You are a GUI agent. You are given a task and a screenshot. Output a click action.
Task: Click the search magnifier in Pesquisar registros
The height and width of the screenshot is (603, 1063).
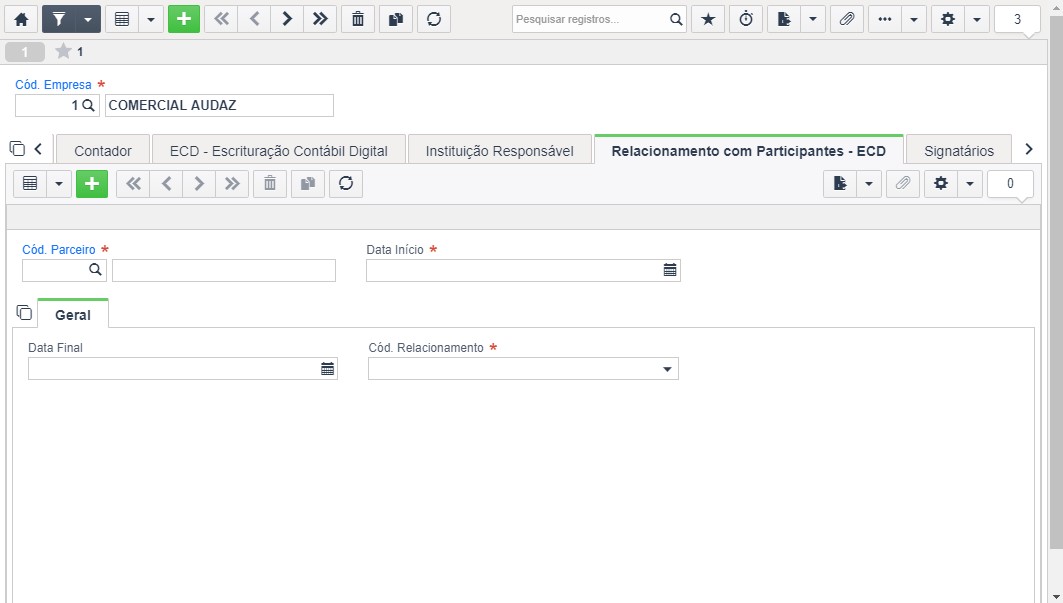[676, 19]
